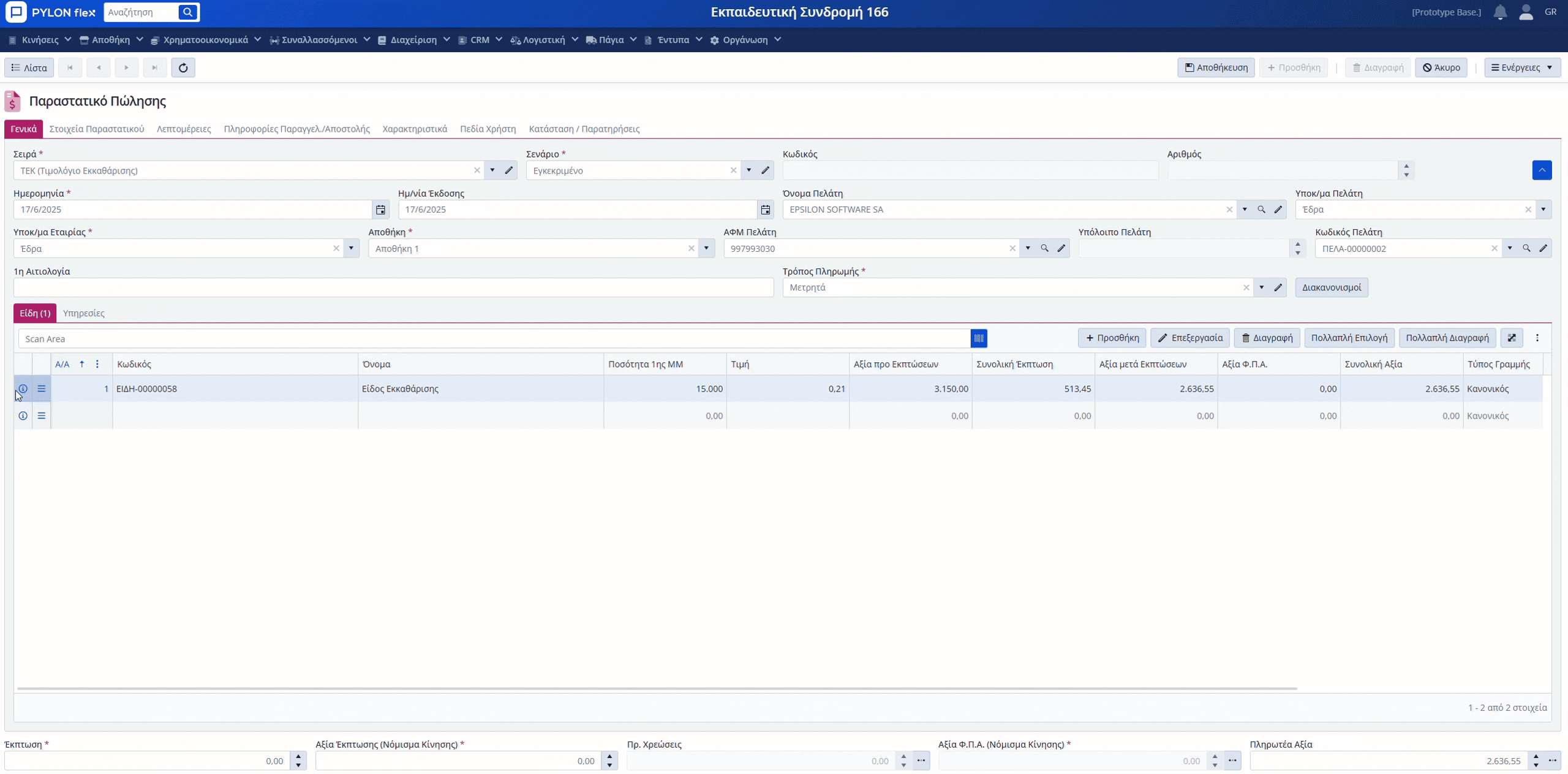Go to first record navigation arrow

[x=70, y=67]
